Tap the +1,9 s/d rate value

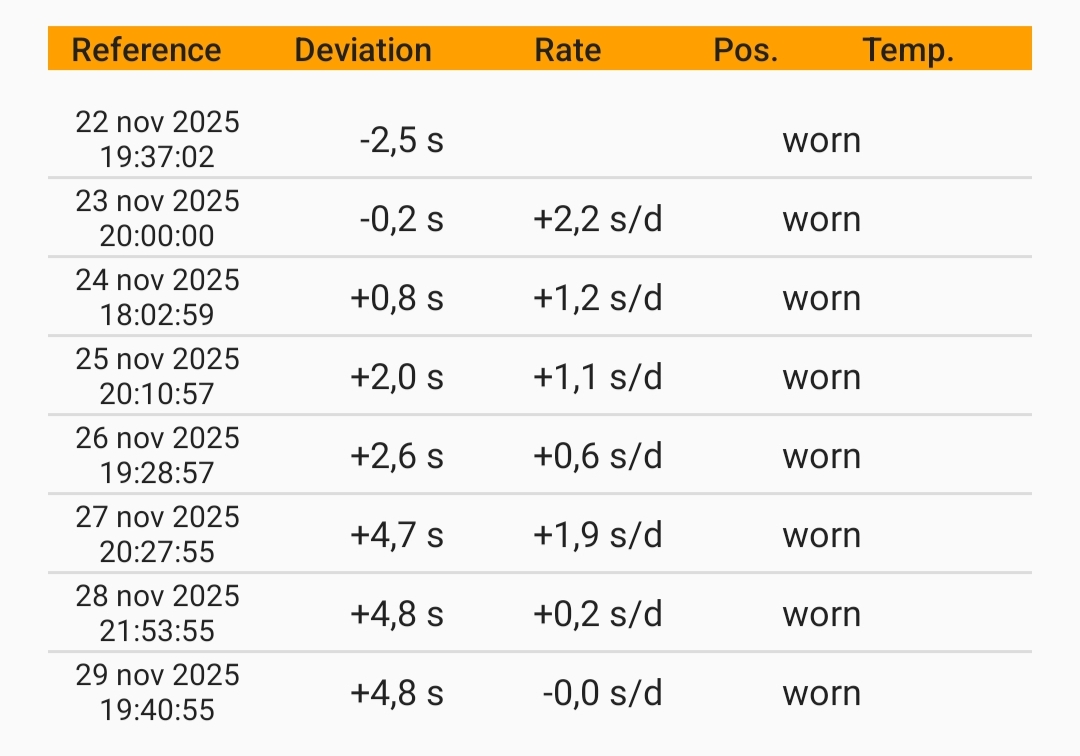click(x=597, y=535)
